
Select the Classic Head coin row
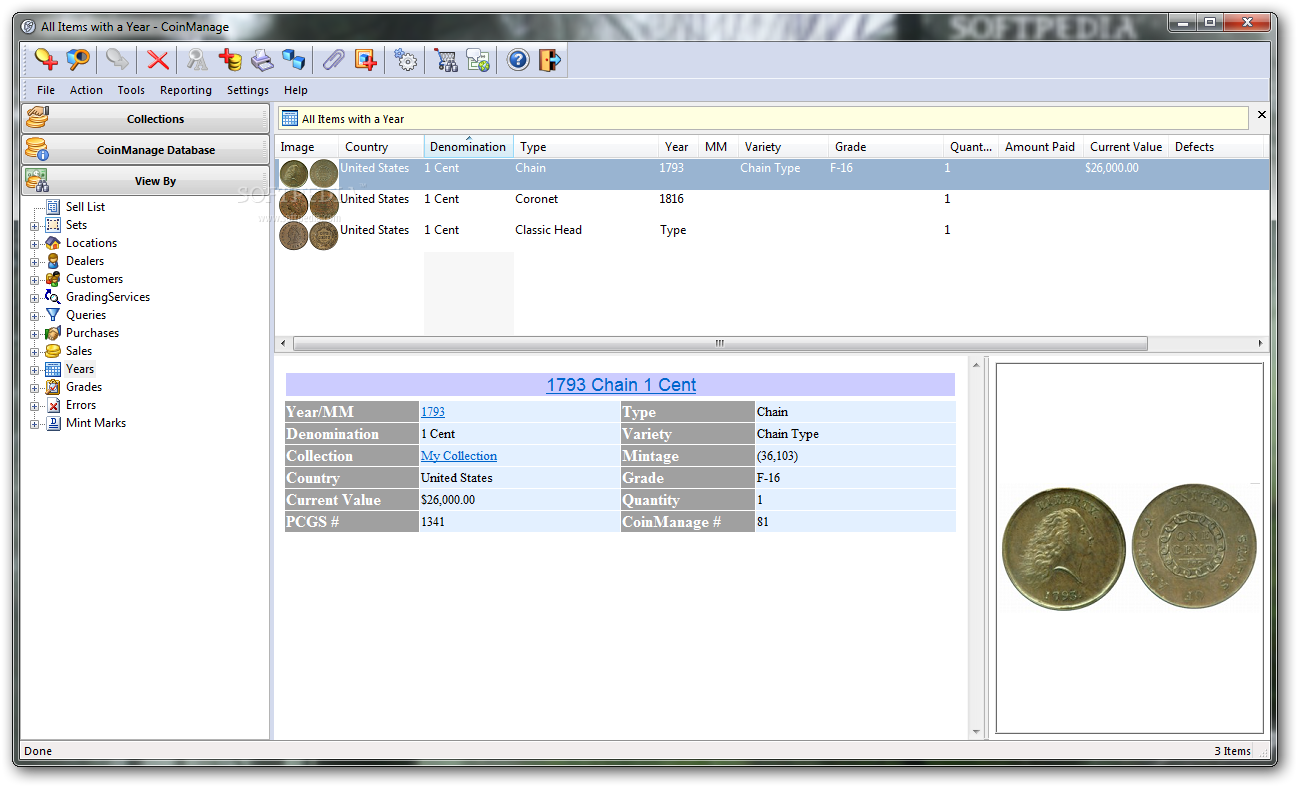(772, 237)
